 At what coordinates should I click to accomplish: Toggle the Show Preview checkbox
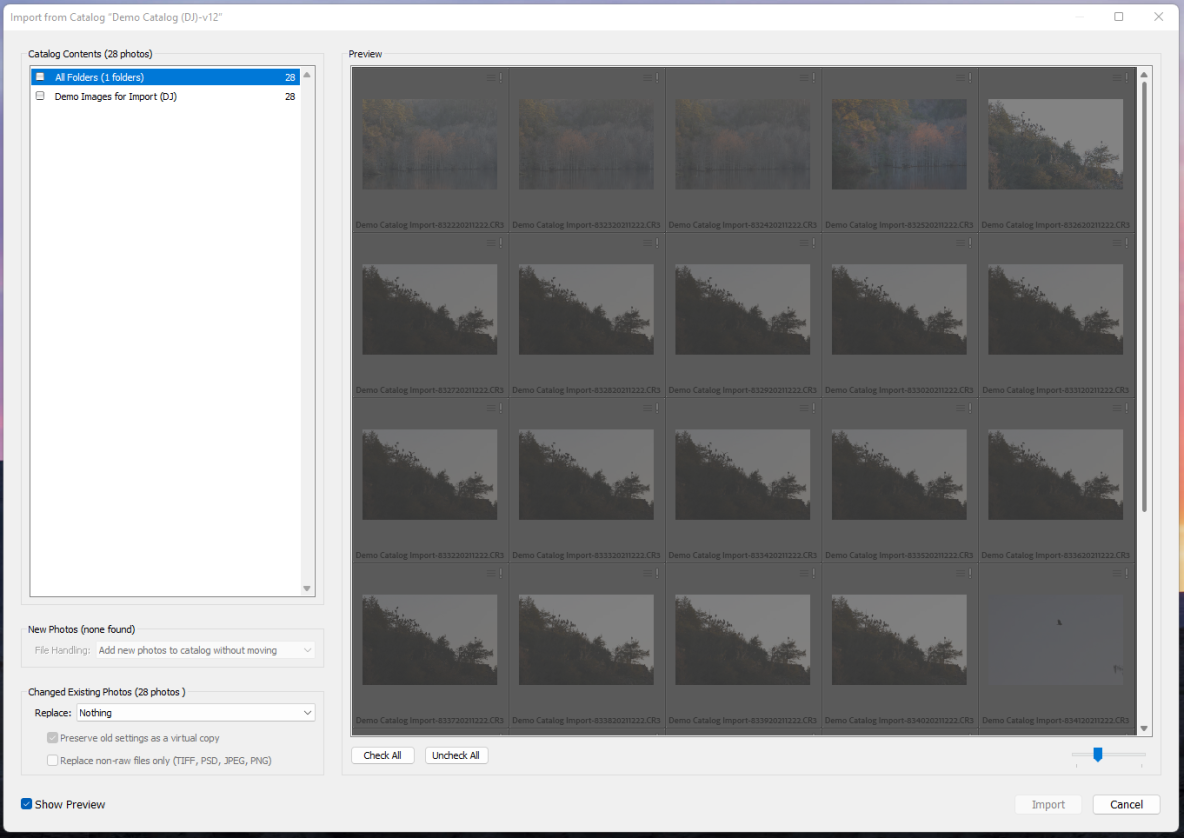tap(24, 804)
